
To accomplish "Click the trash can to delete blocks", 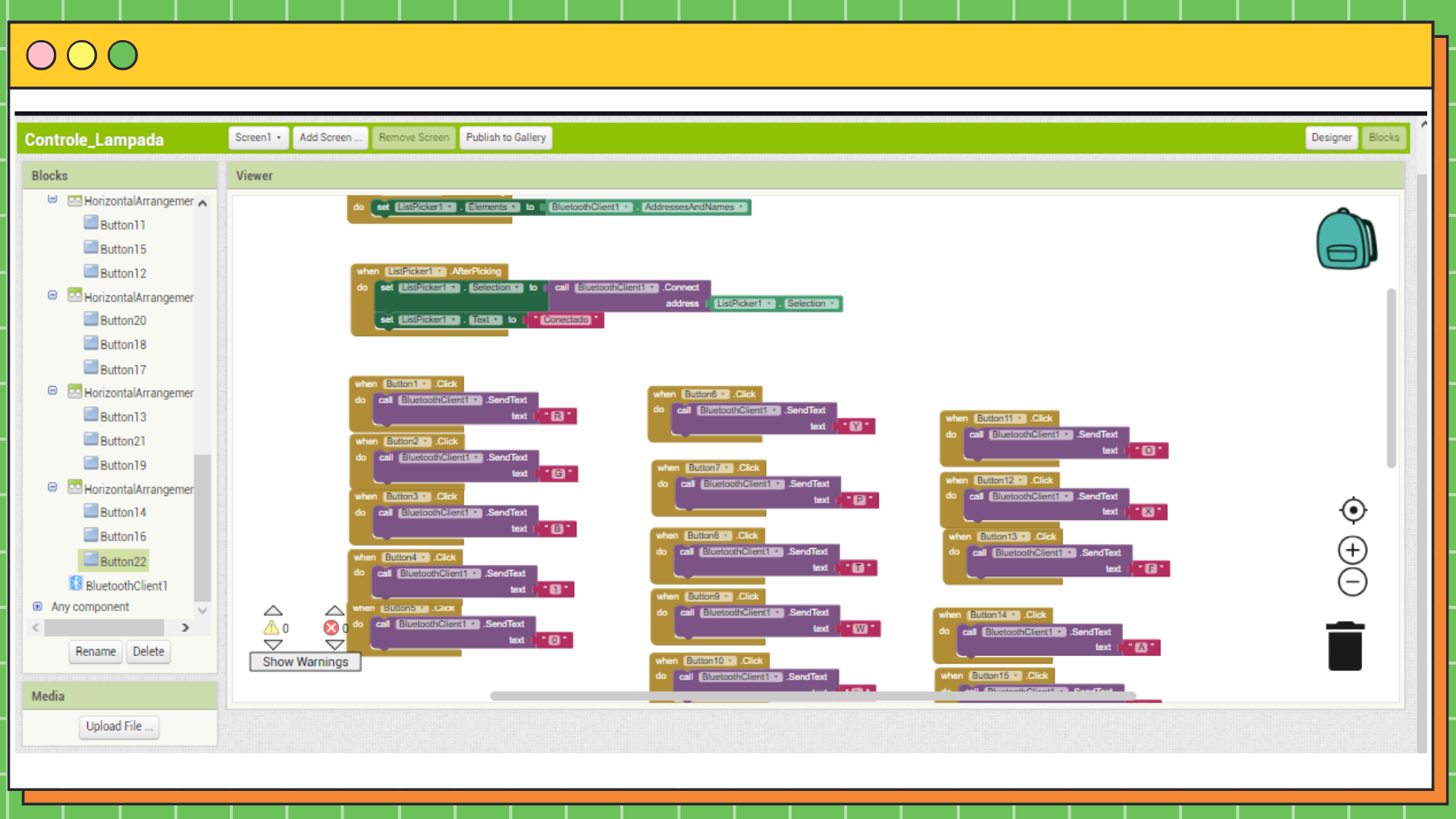I will (1345, 645).
